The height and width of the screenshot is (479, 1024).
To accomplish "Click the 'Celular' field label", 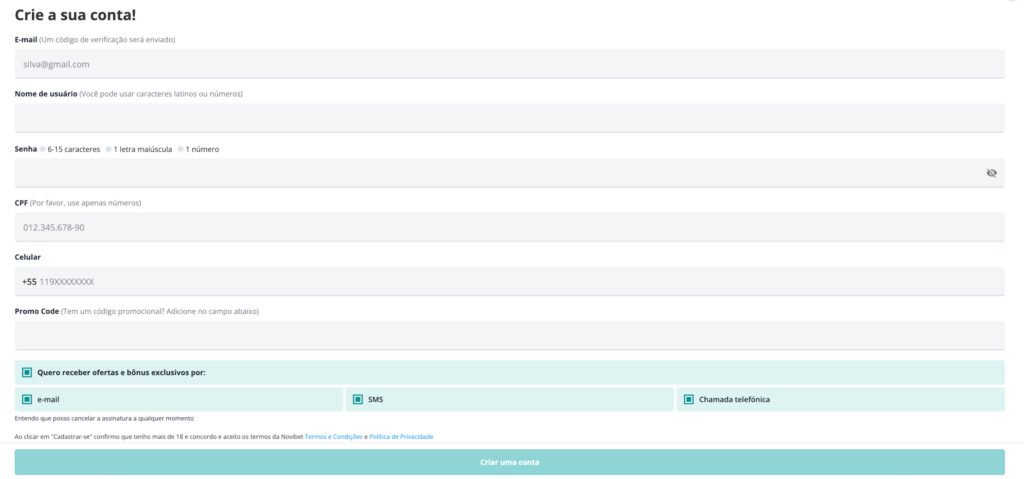I will 27,257.
